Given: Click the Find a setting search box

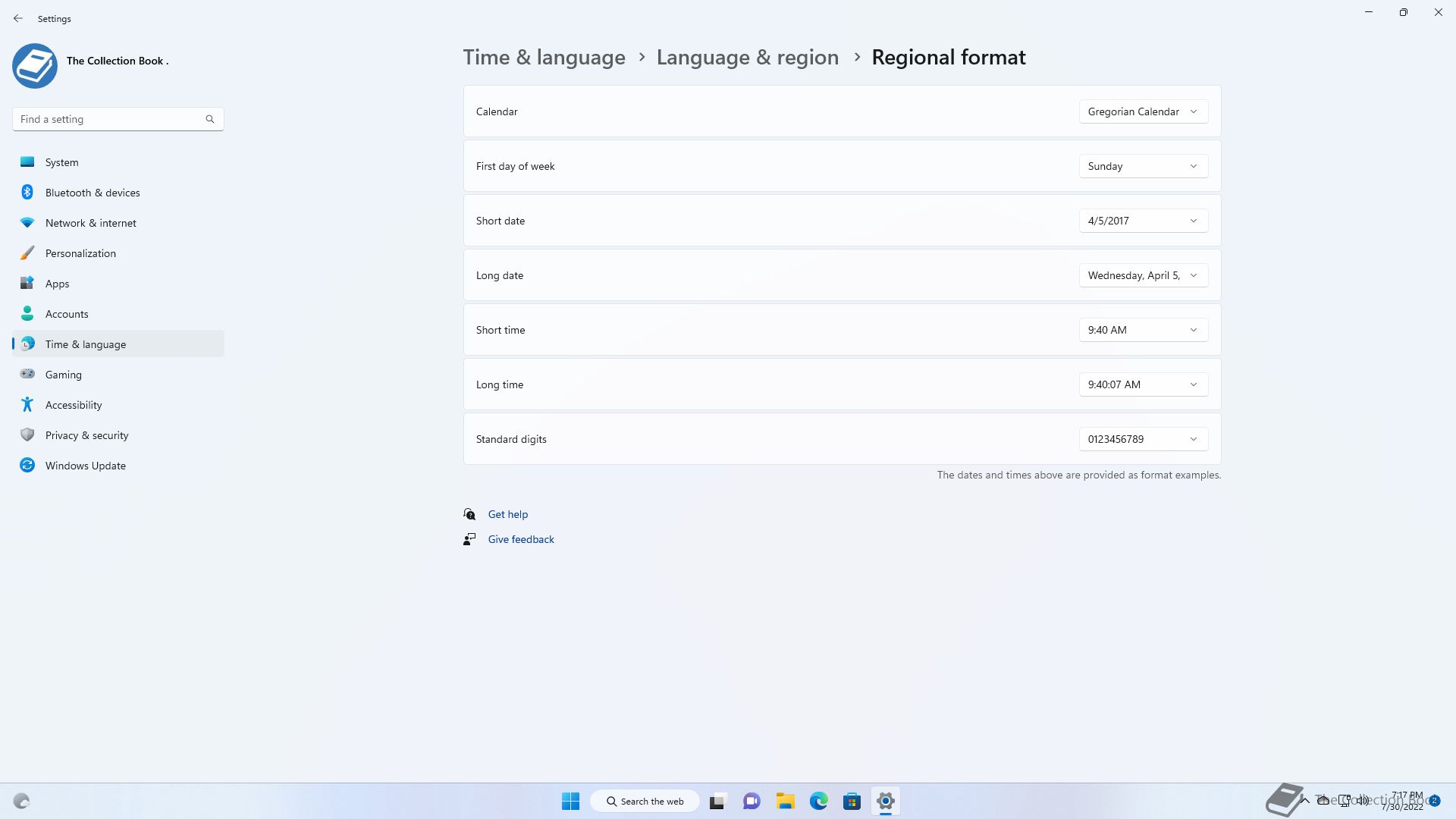Looking at the screenshot, I should coord(118,119).
